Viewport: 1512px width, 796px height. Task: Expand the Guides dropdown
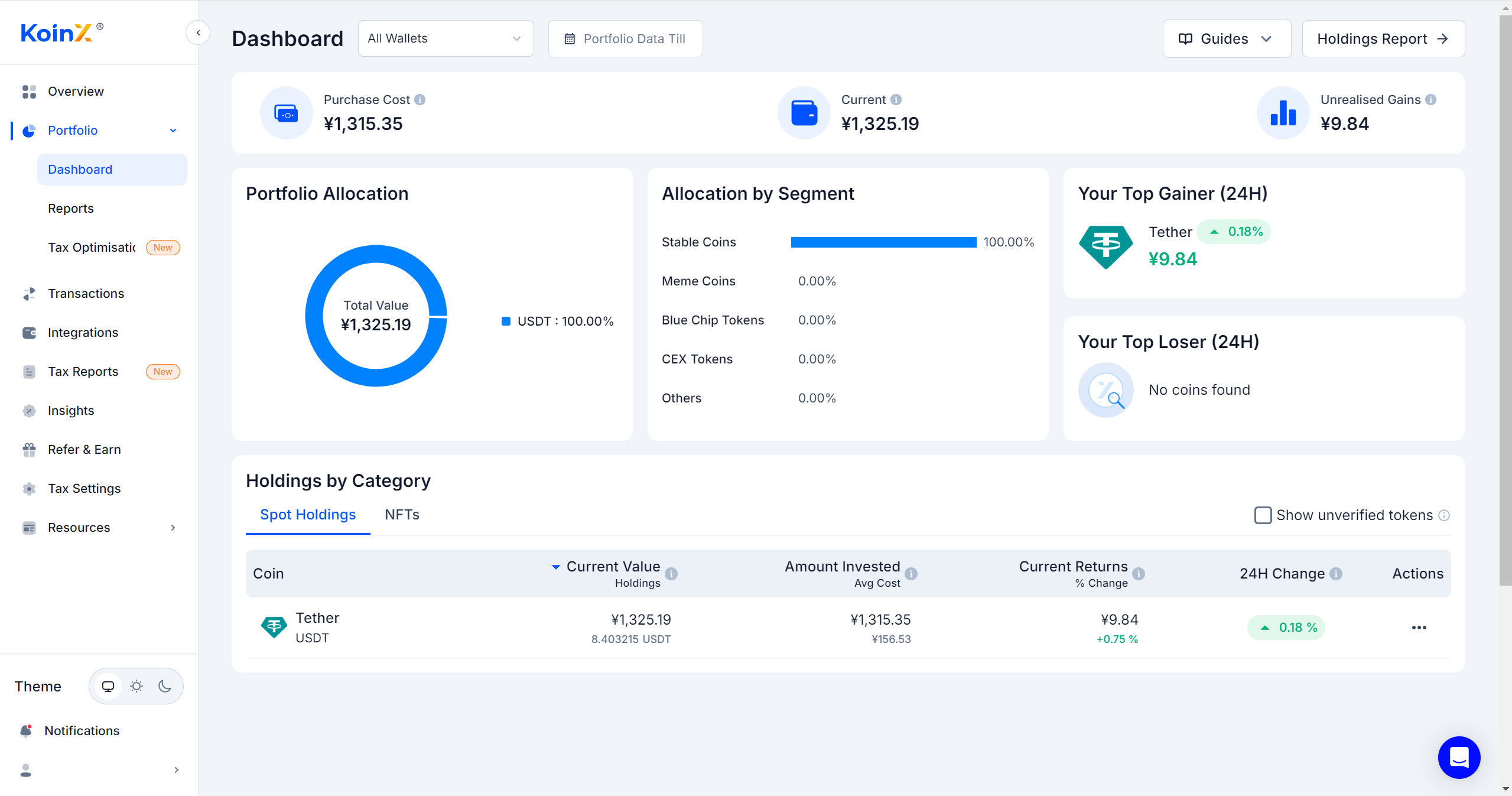coord(1226,39)
